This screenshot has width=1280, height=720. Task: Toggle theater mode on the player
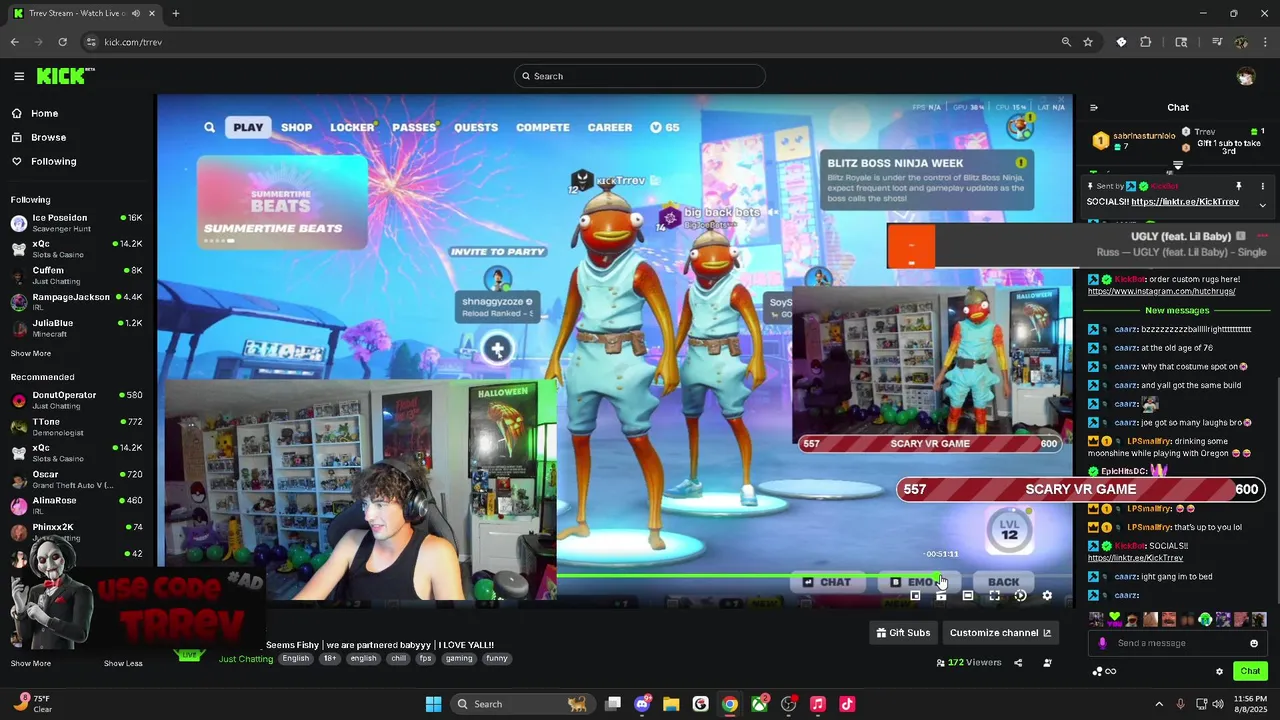click(967, 595)
